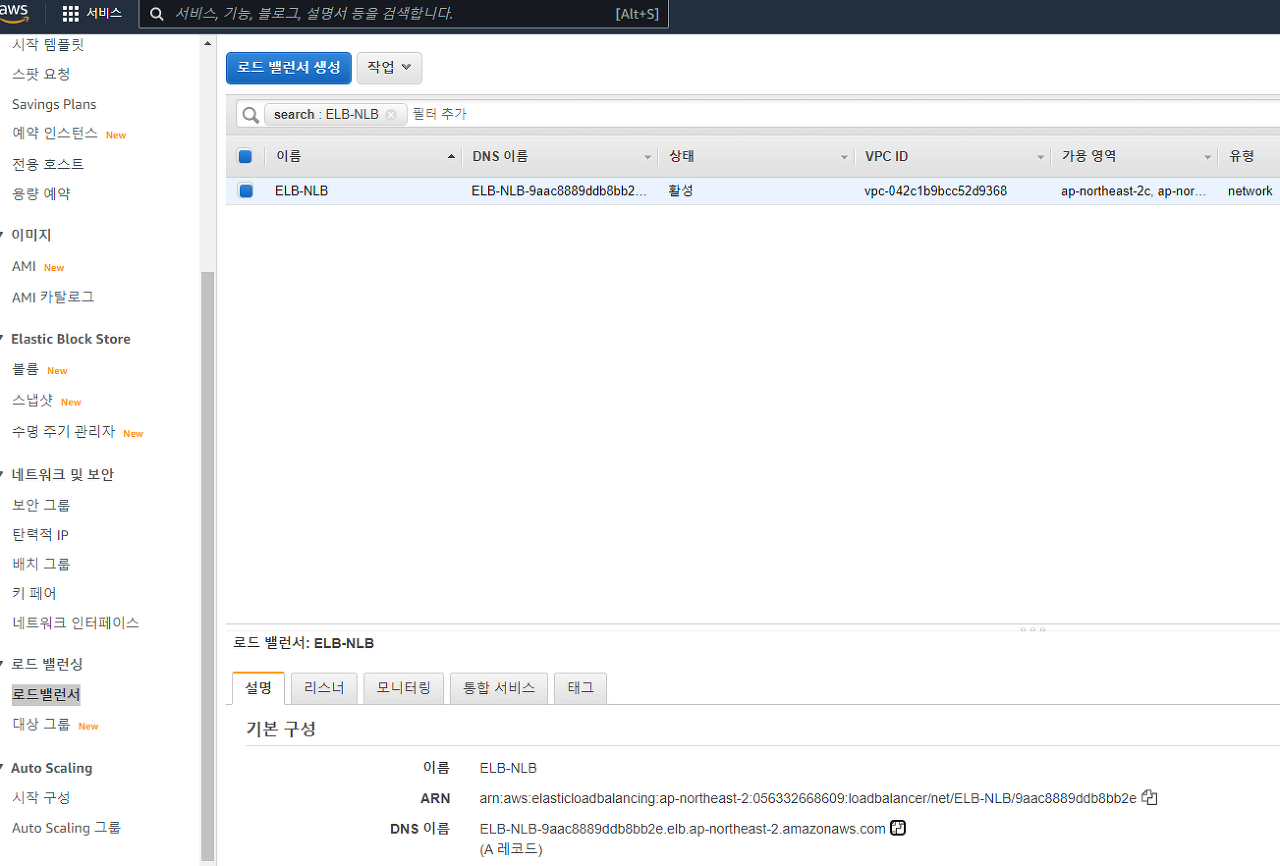
Task: Collapse the Auto Scaling sidebar section
Action: click(x=3, y=768)
